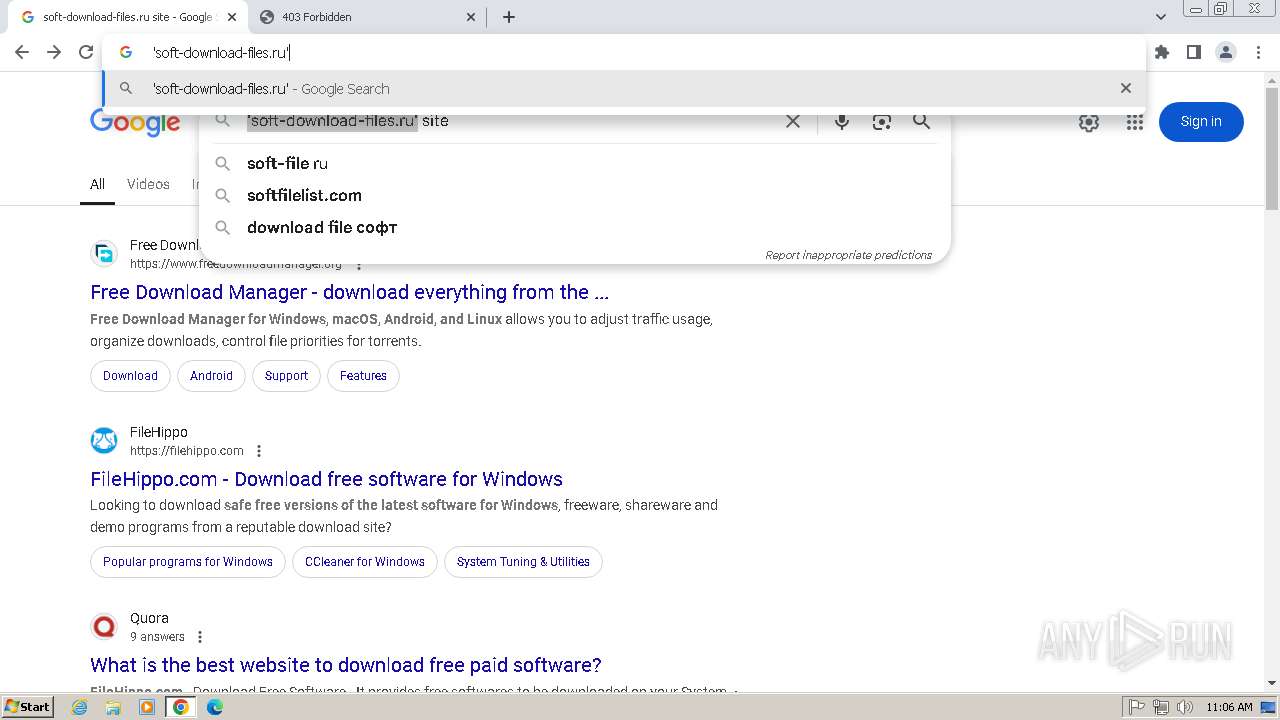The width and height of the screenshot is (1280, 720).
Task: Open Google search by image lens
Action: 881,121
